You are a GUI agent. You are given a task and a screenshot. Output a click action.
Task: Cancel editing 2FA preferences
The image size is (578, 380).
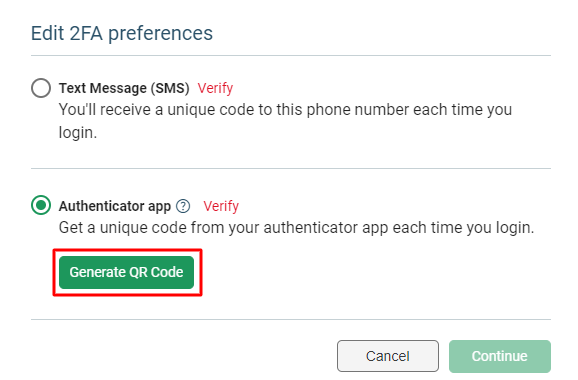click(388, 356)
